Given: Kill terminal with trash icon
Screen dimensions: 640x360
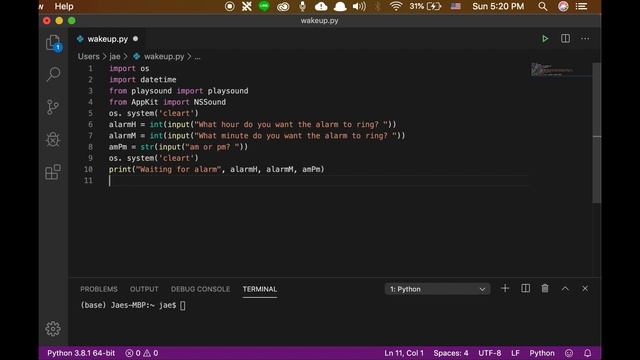Looking at the screenshot, I should pos(545,289).
